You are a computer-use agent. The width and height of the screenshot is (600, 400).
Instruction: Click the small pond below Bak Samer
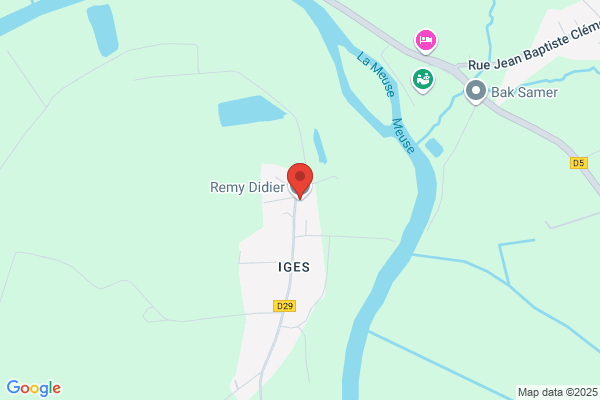tap(434, 147)
